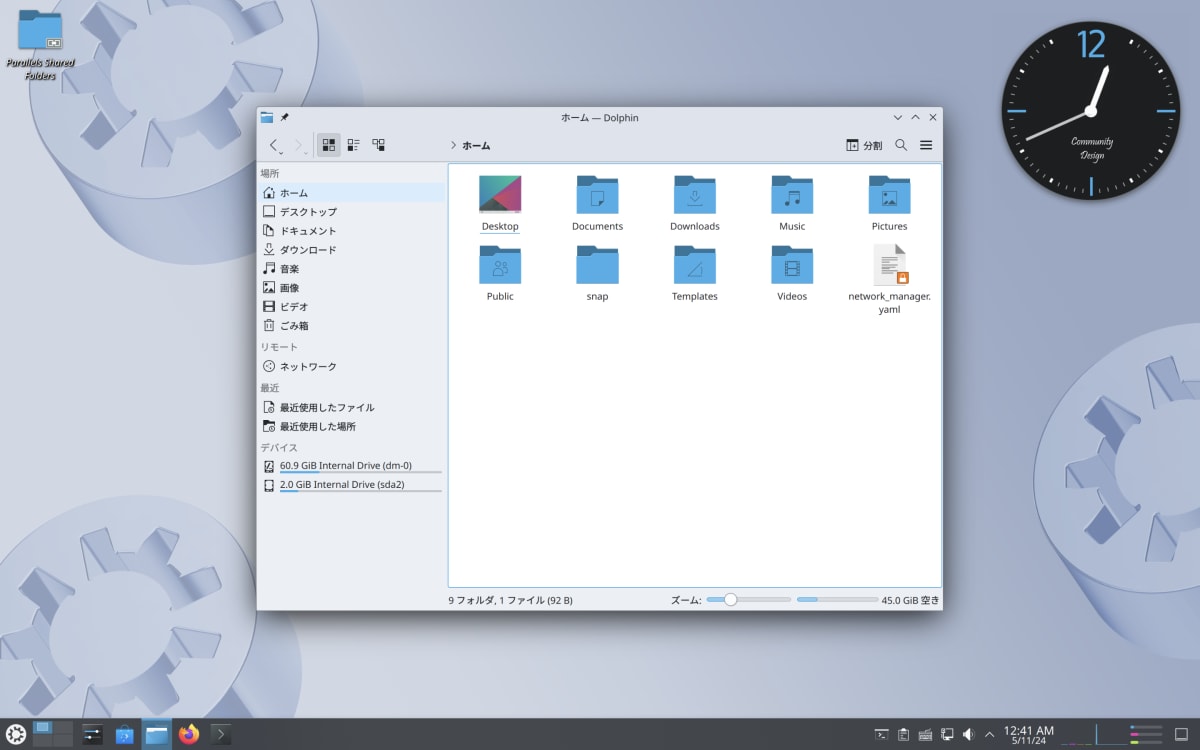Open the volume control tray icon
This screenshot has height=750, width=1200.
pos(968,735)
